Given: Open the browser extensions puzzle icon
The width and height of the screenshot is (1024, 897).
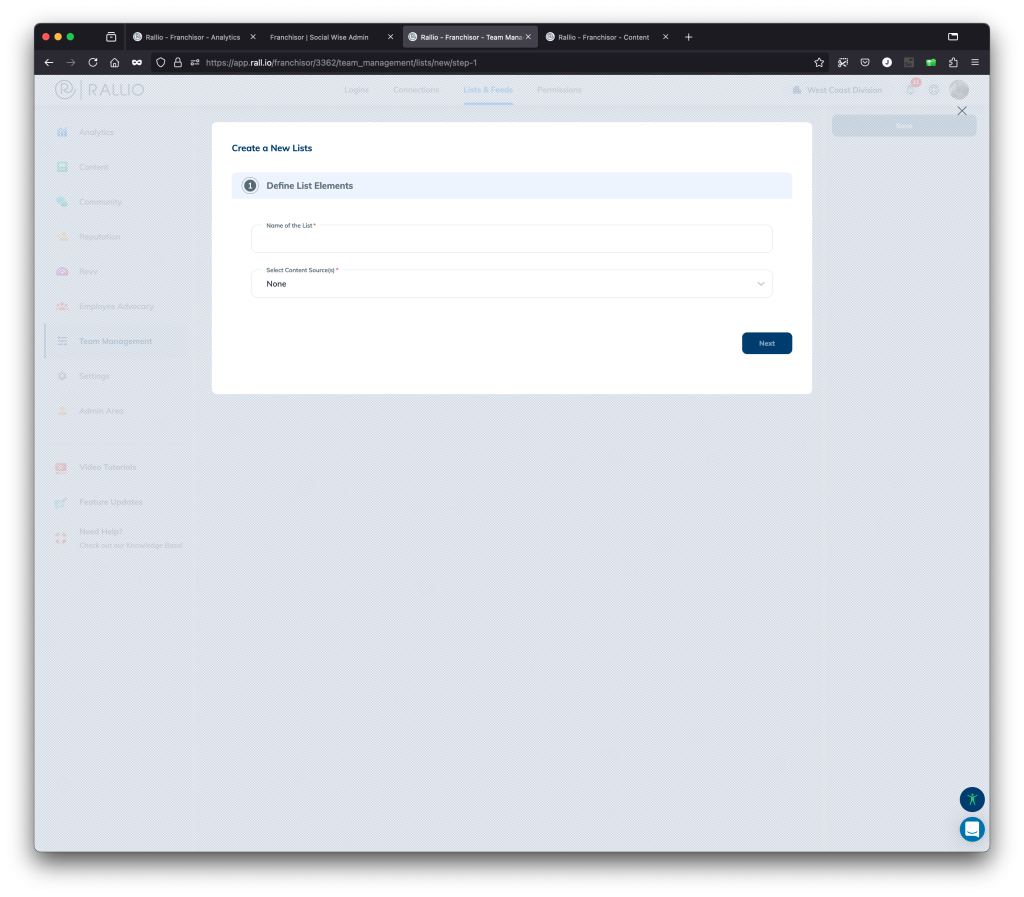Looking at the screenshot, I should pos(953,62).
